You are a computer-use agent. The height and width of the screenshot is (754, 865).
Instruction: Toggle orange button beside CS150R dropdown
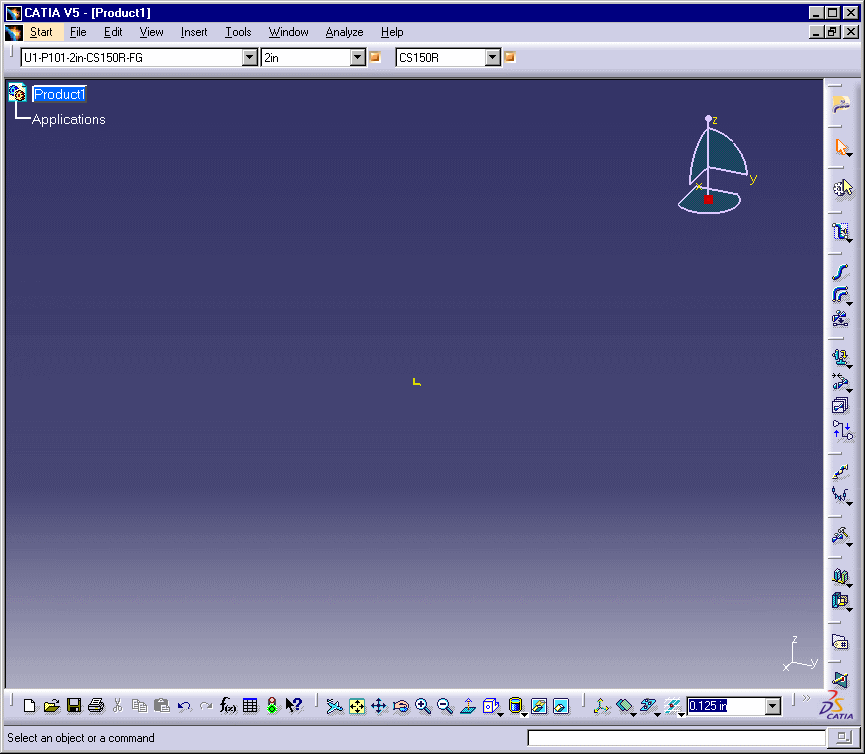click(x=510, y=58)
